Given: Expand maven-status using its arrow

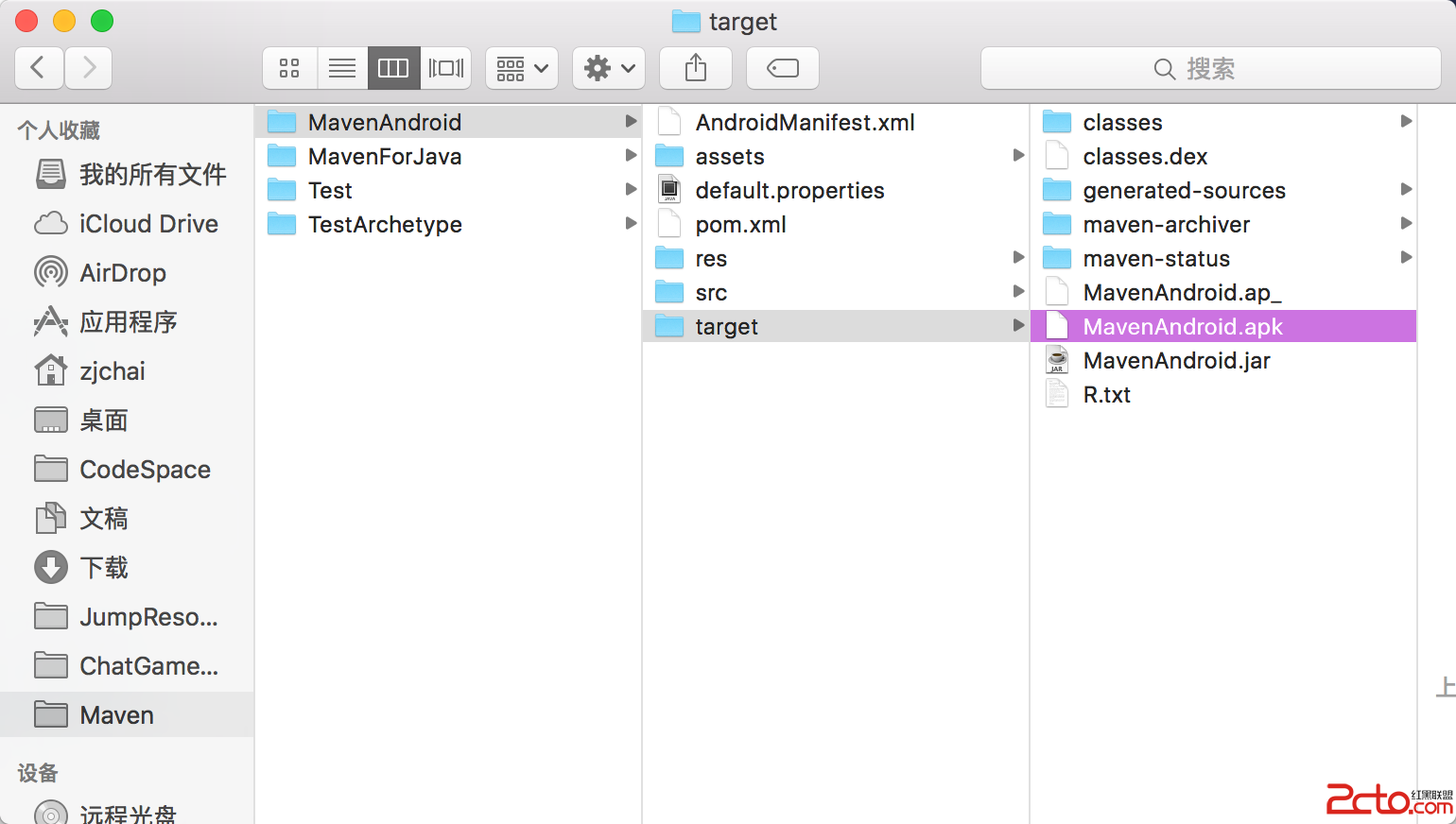Looking at the screenshot, I should (1406, 257).
